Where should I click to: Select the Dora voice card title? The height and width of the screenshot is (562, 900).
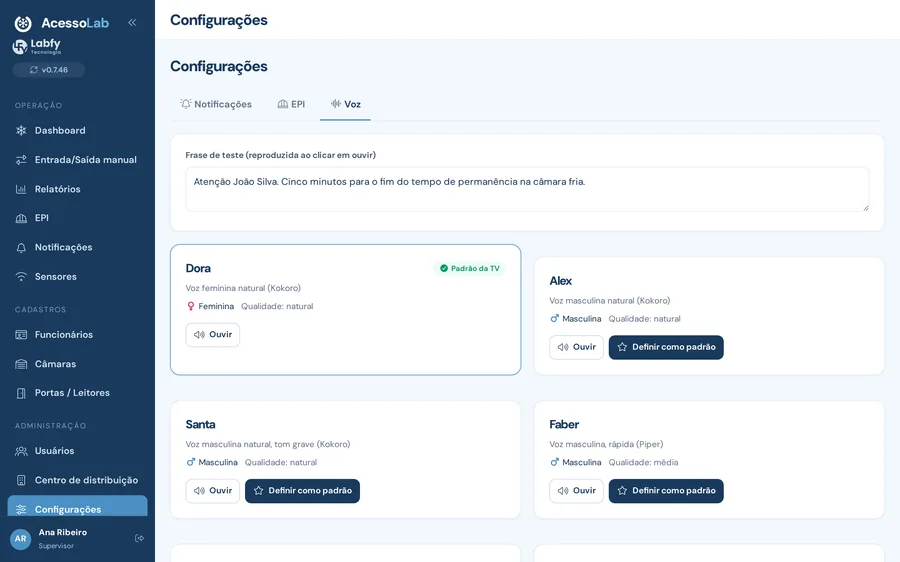tap(198, 268)
